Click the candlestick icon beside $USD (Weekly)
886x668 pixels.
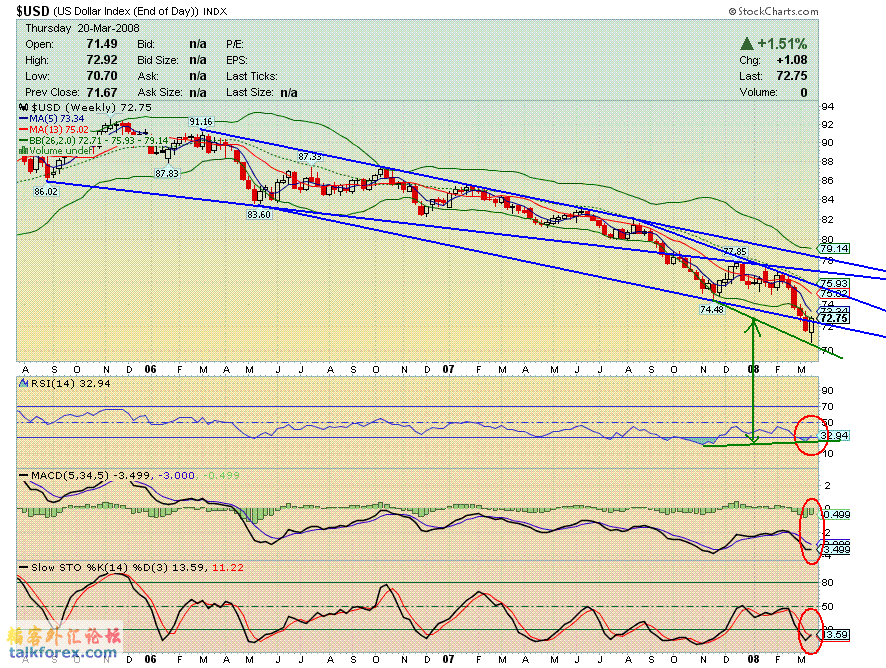[x=23, y=107]
